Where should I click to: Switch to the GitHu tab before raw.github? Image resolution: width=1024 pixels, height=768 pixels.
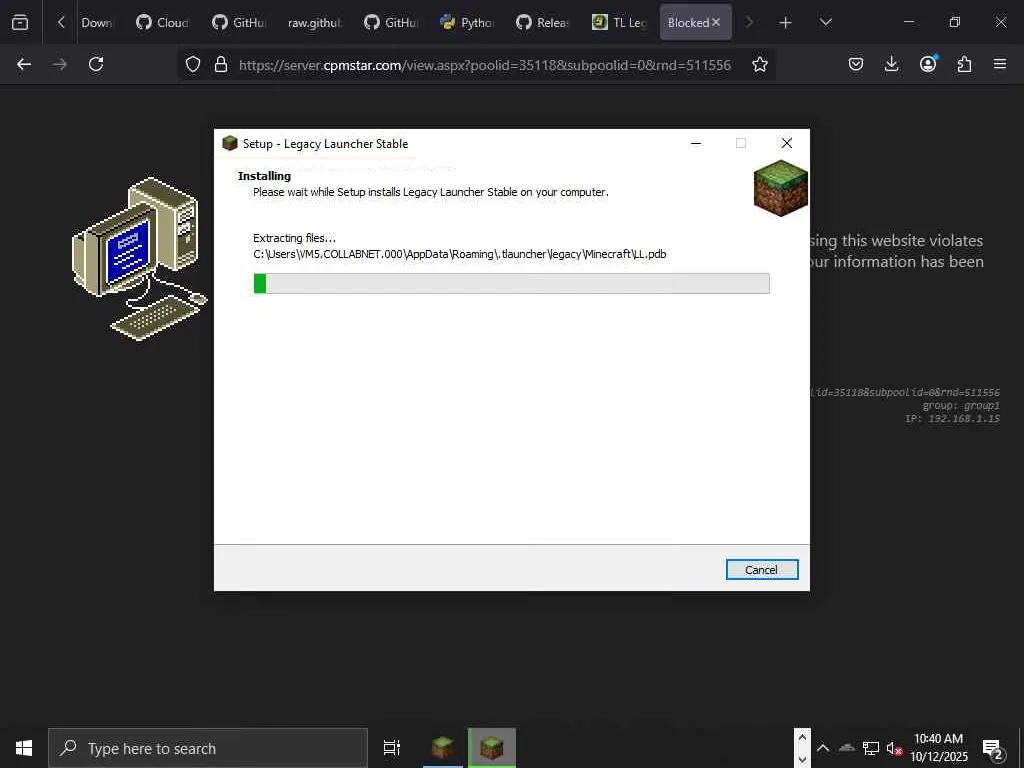238,23
